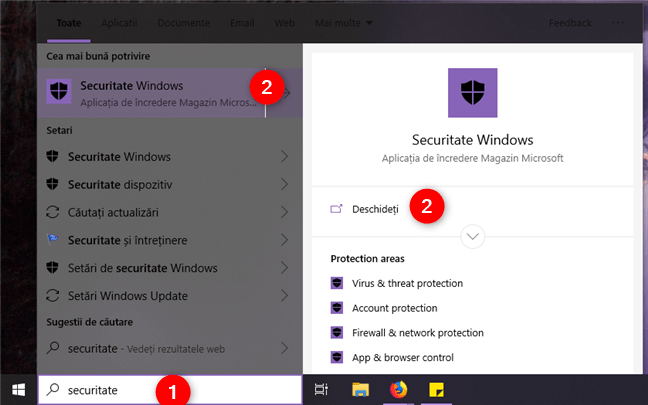
Task: Click shield icon beside App & browser control
Action: click(x=337, y=357)
